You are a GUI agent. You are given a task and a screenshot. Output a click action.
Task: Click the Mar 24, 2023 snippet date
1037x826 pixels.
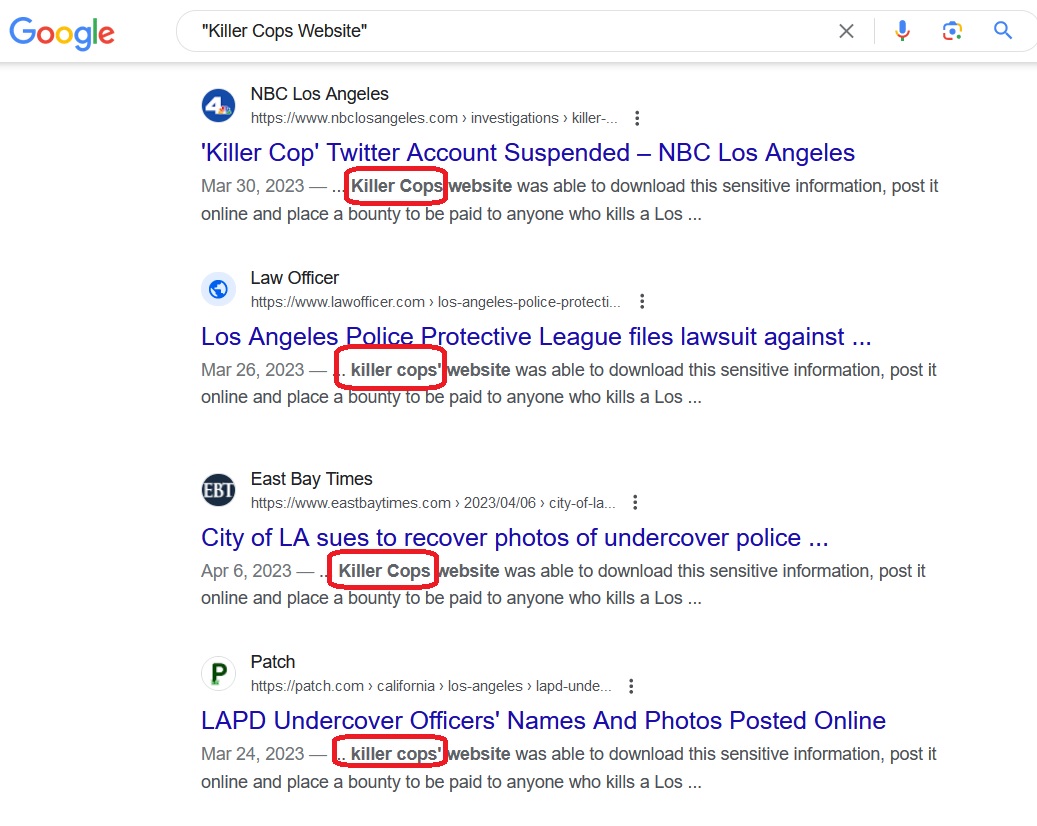point(253,754)
